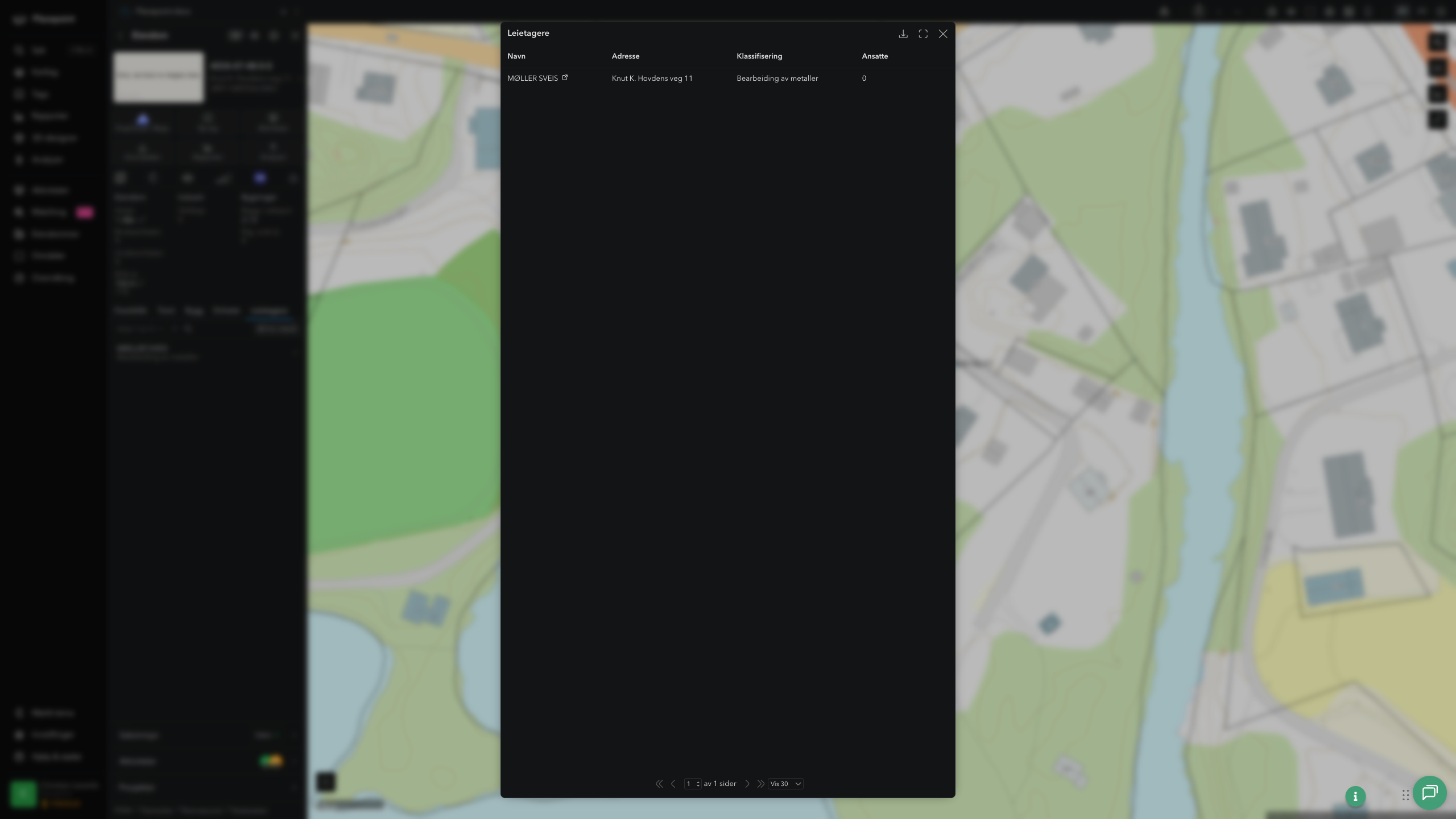Sort by the Ansatte column header
Screen dimensions: 1456x819
[875, 56]
